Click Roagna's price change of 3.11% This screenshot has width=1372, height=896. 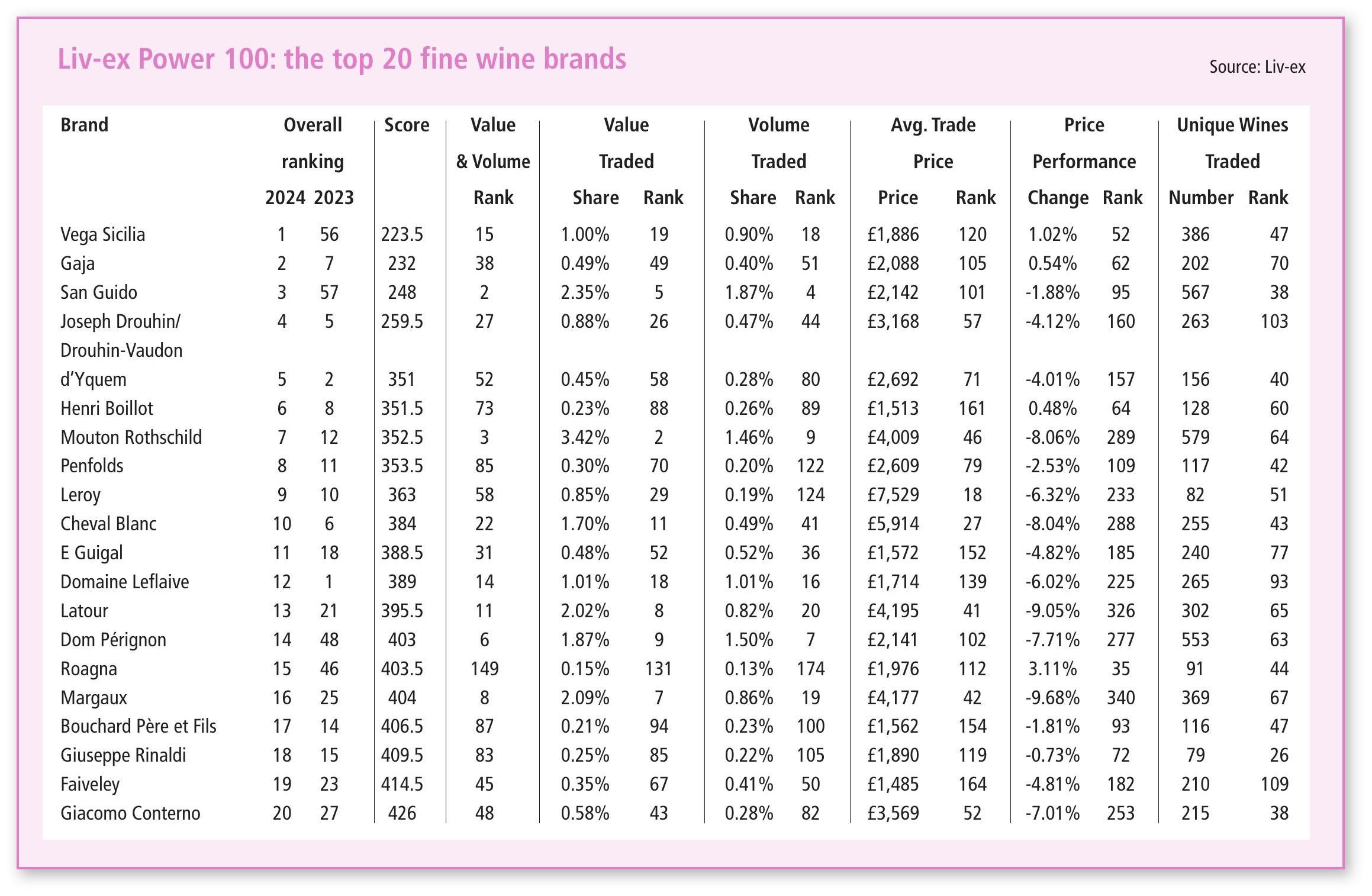[1052, 669]
